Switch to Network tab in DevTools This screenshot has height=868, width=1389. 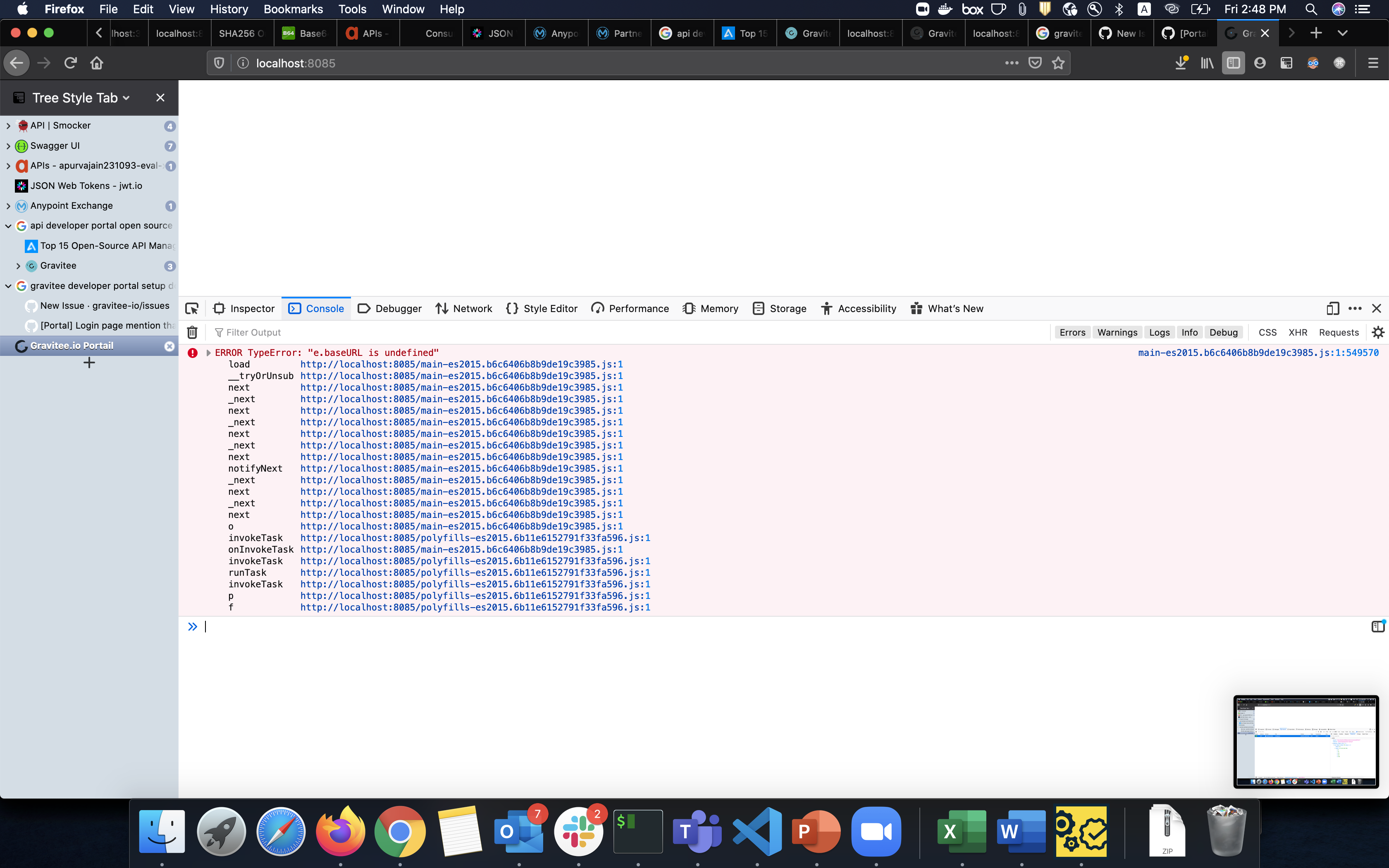464,309
